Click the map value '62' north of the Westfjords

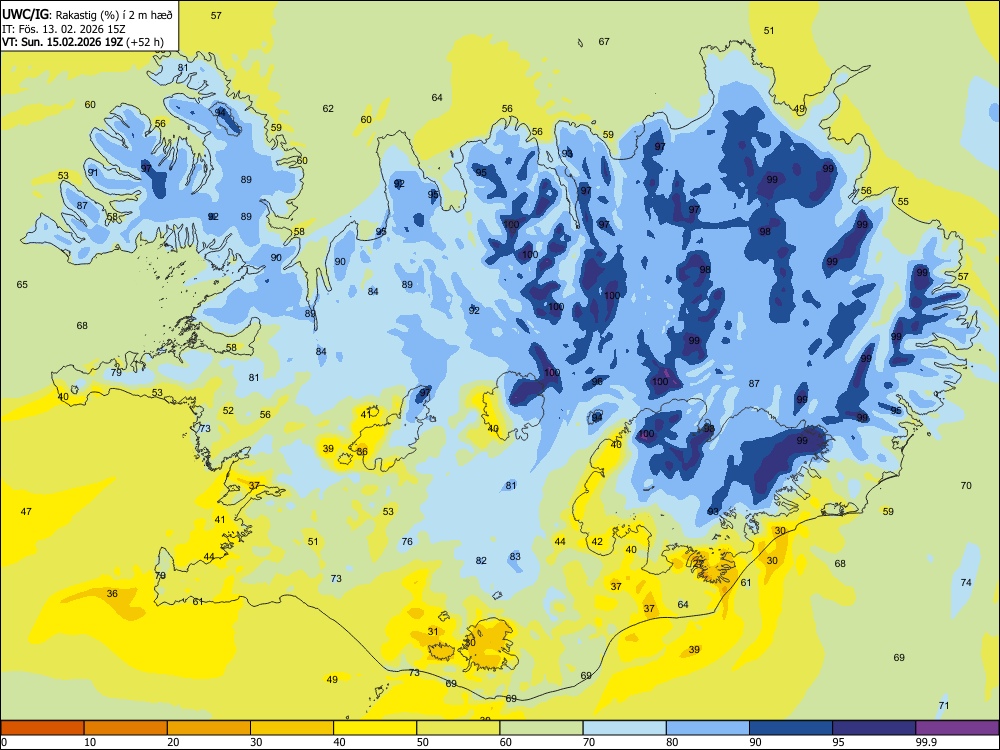coord(328,108)
